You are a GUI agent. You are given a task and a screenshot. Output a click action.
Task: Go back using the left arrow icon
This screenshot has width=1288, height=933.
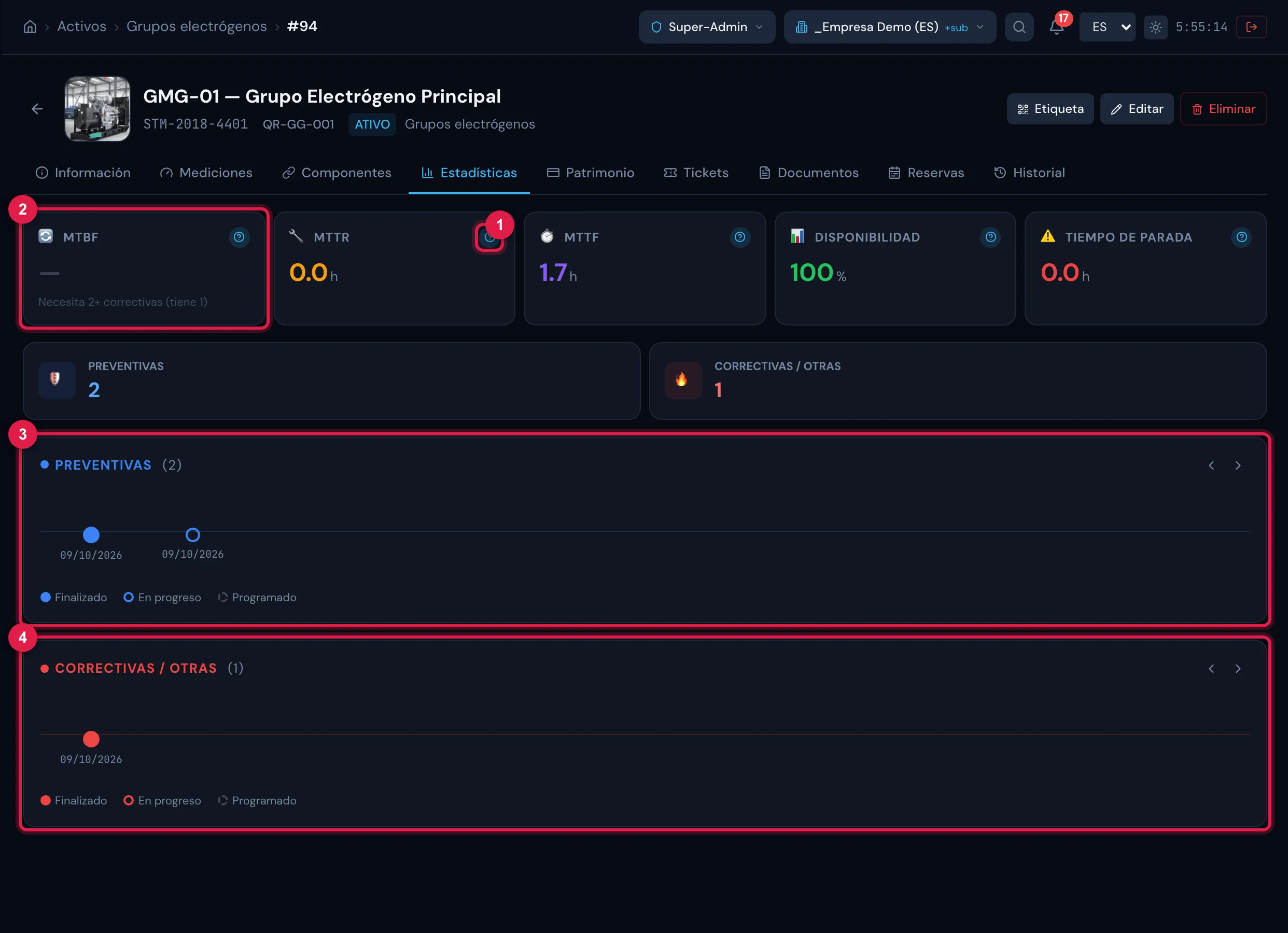click(37, 109)
